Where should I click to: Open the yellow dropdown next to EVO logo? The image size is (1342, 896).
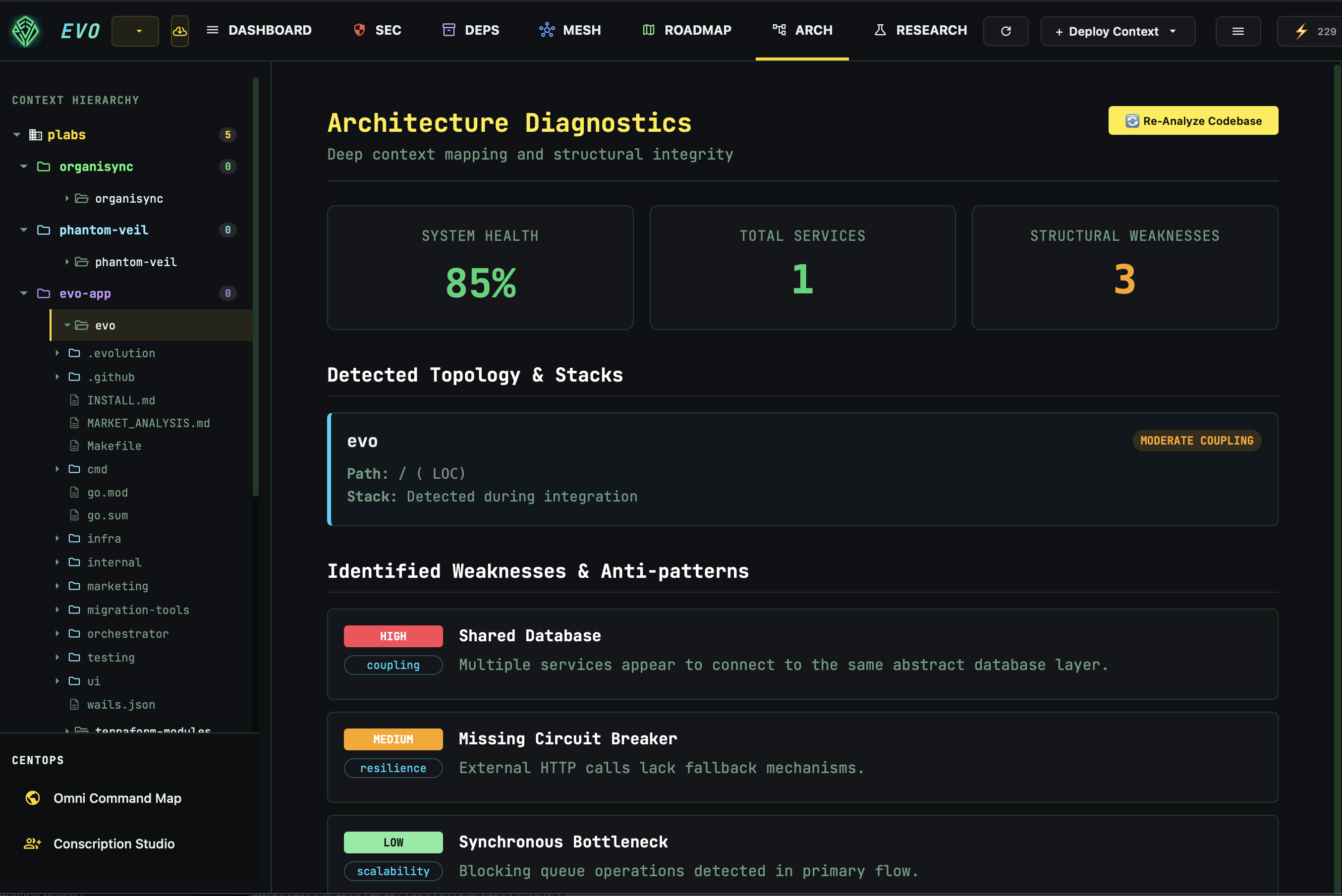point(135,31)
